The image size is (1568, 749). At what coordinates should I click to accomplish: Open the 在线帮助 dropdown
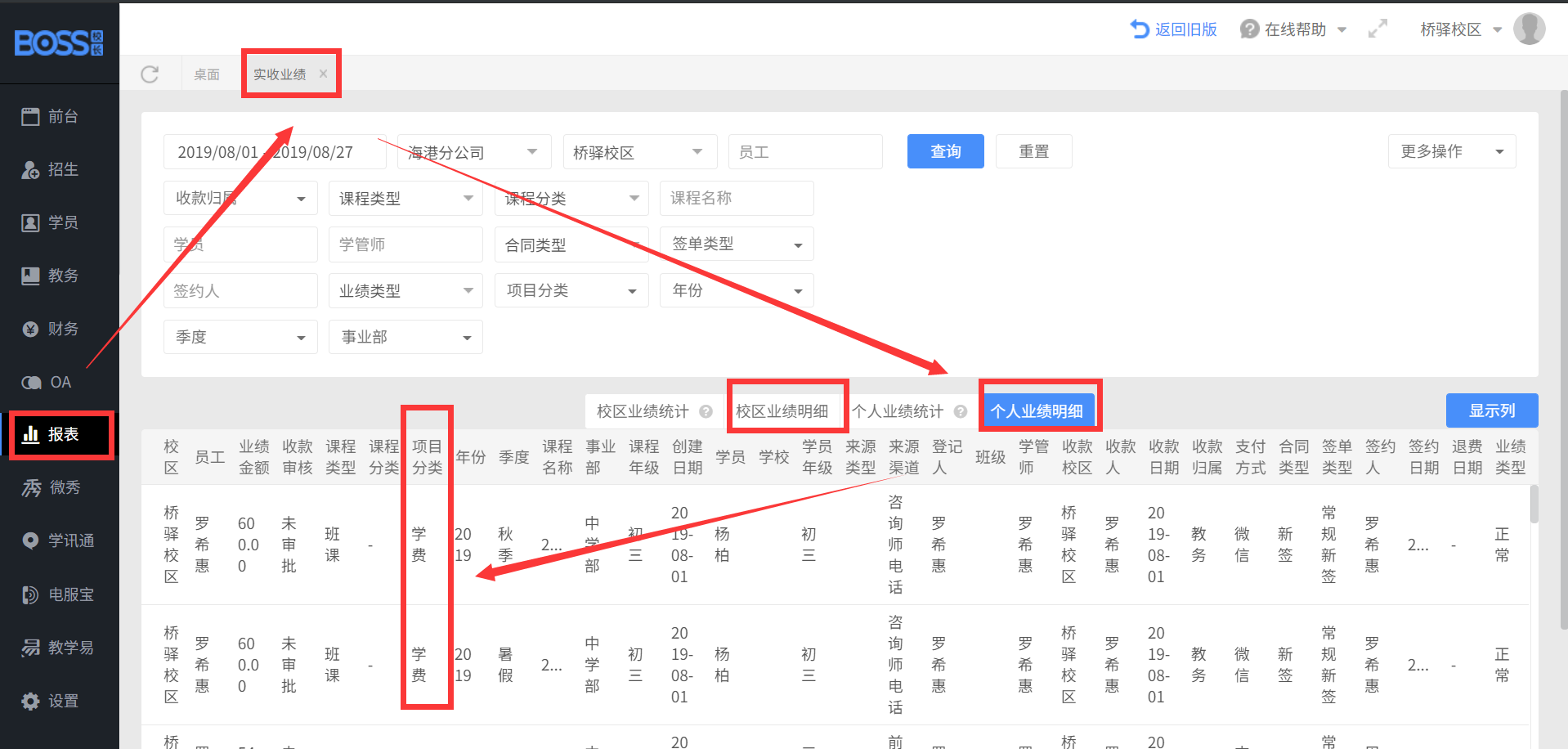coord(1293,29)
